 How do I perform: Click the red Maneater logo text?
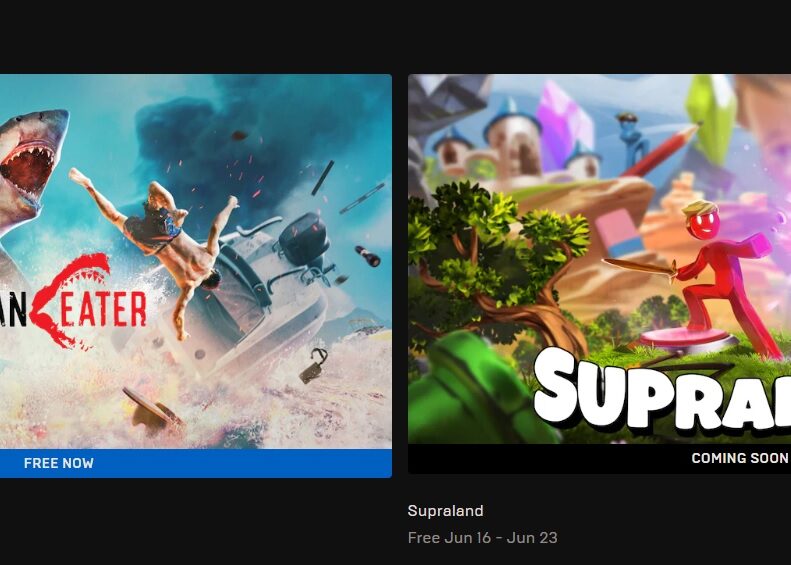73,303
